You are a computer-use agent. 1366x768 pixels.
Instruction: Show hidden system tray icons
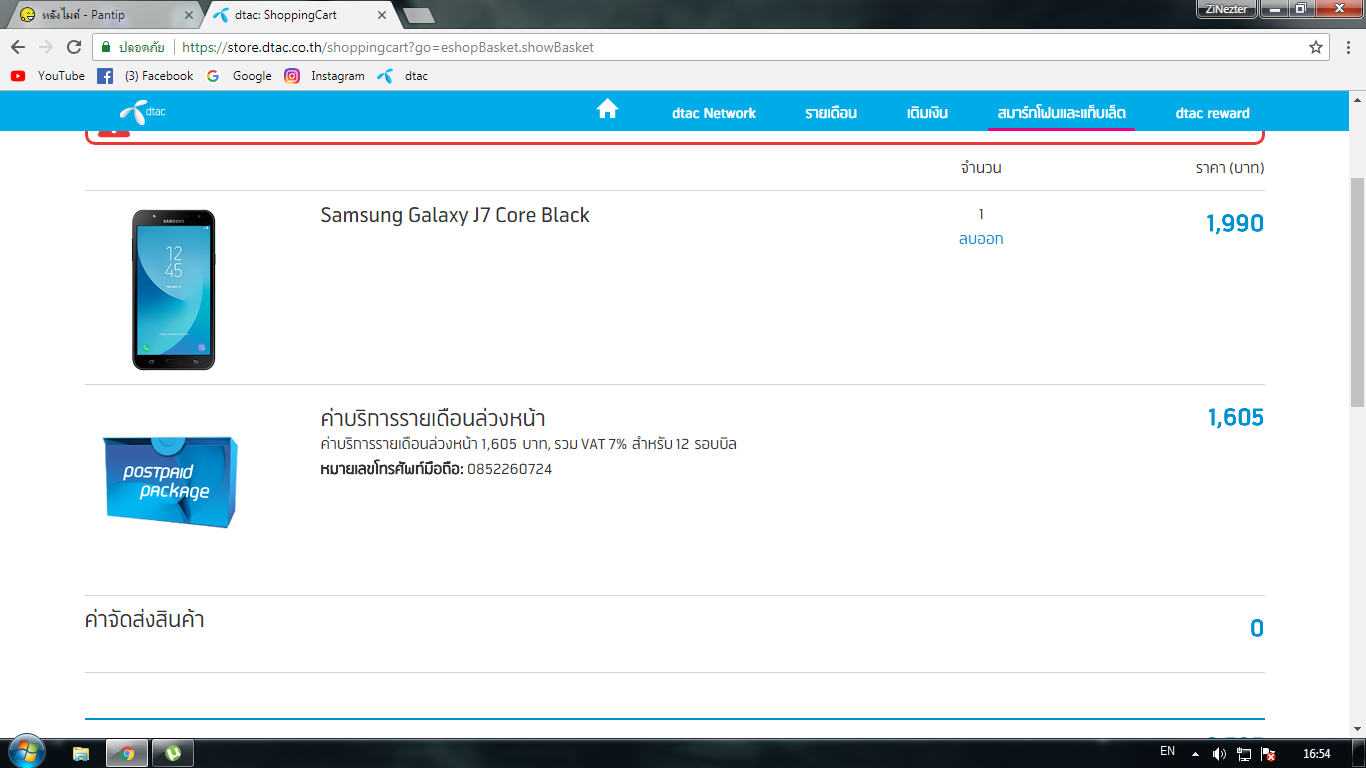[1195, 753]
